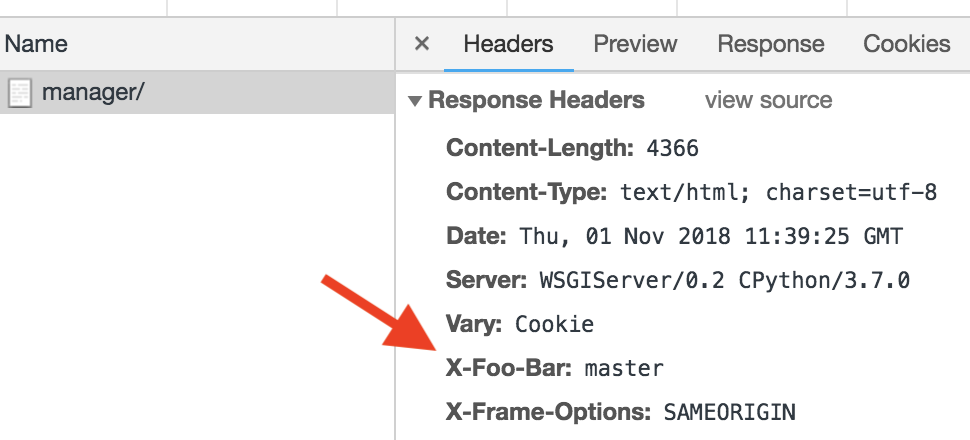Click the 4366 content length value

tap(672, 149)
